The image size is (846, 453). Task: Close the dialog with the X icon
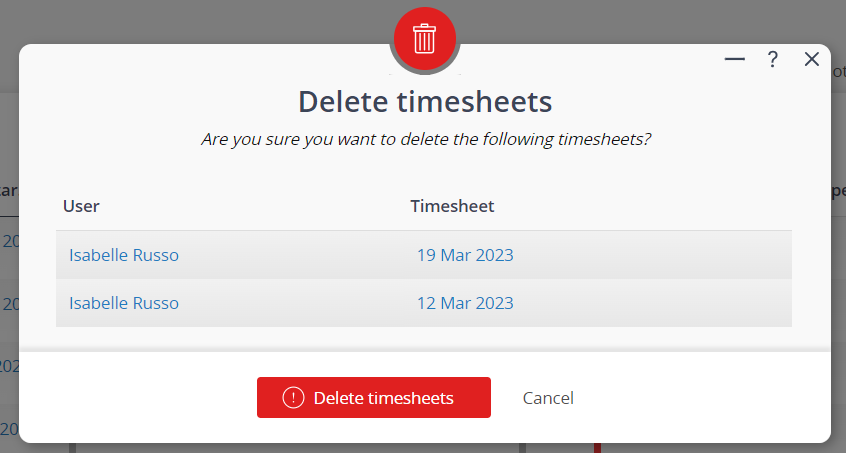coord(811,59)
